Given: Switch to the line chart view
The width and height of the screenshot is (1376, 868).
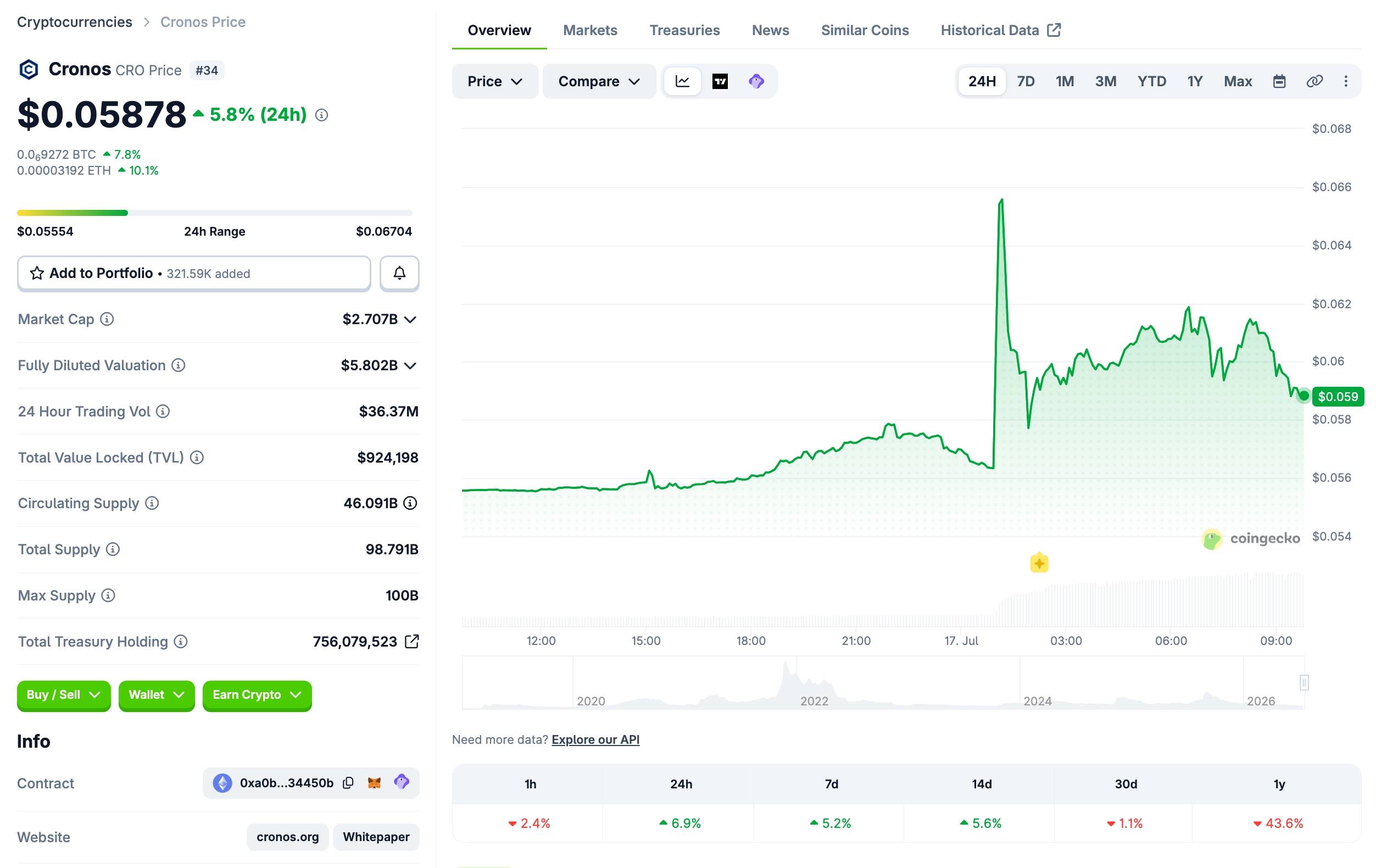Looking at the screenshot, I should click(682, 81).
